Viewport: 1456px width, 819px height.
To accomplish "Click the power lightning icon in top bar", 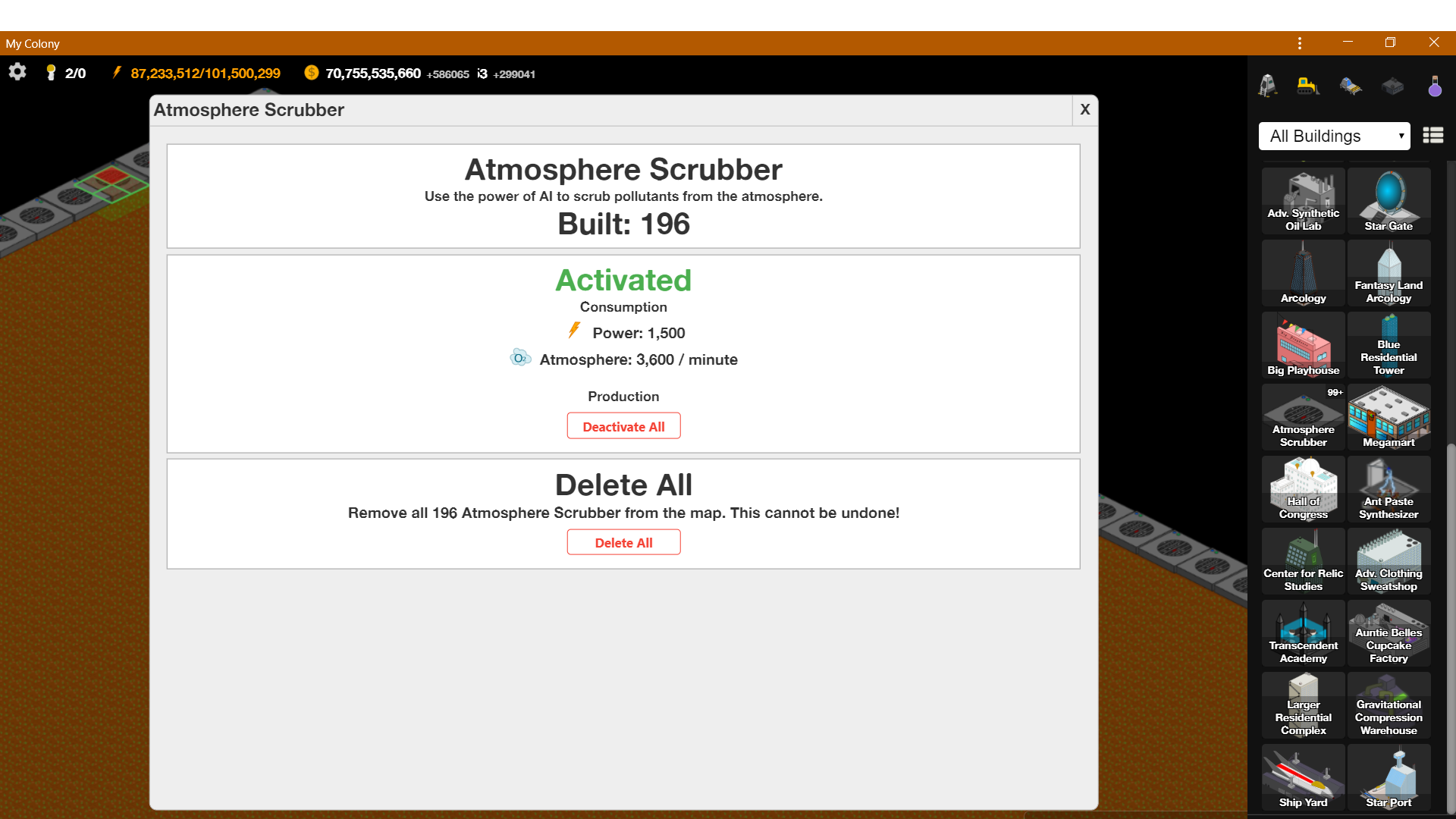I will pyautogui.click(x=117, y=72).
